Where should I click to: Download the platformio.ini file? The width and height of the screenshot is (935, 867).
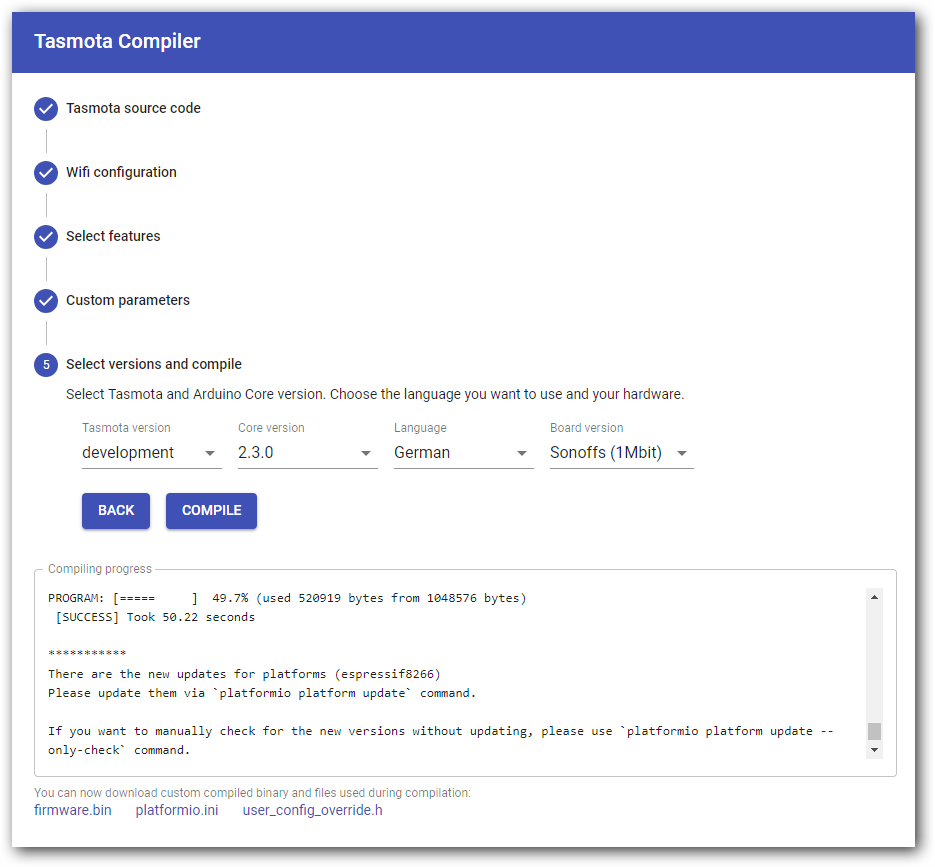(x=177, y=810)
